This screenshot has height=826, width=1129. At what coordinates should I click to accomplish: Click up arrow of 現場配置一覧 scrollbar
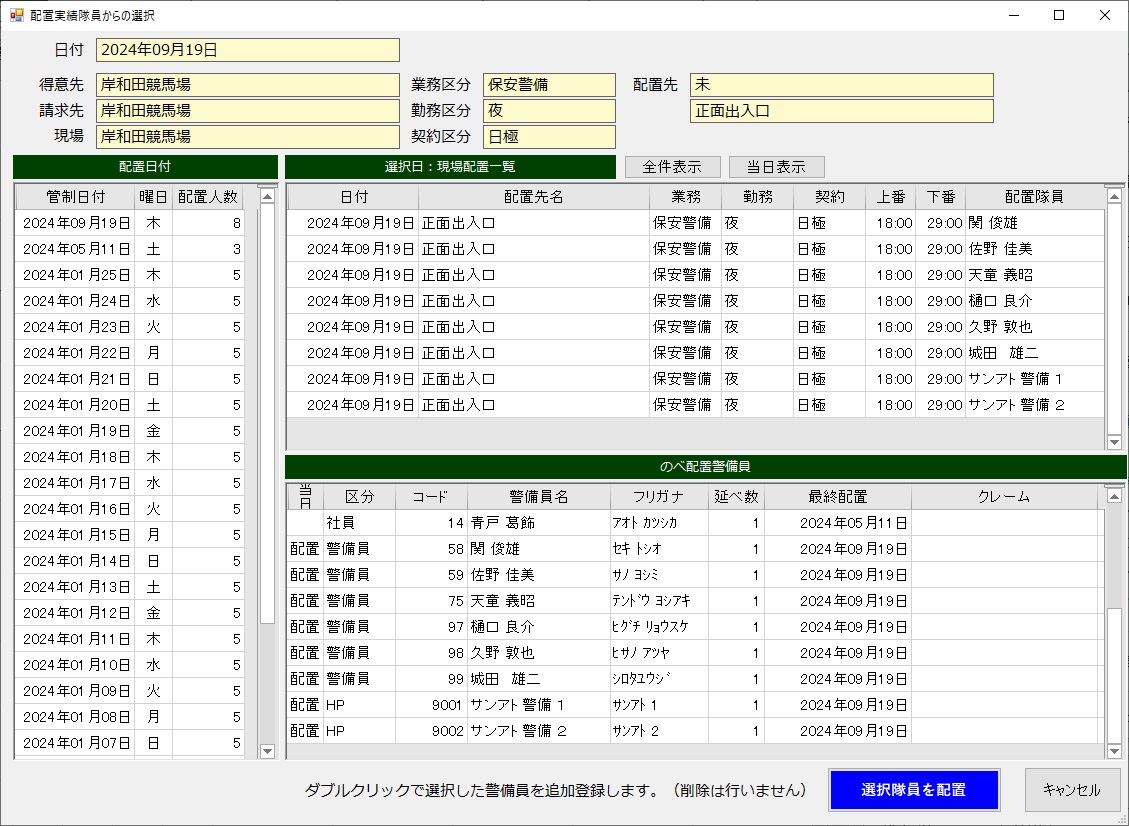click(x=1114, y=197)
